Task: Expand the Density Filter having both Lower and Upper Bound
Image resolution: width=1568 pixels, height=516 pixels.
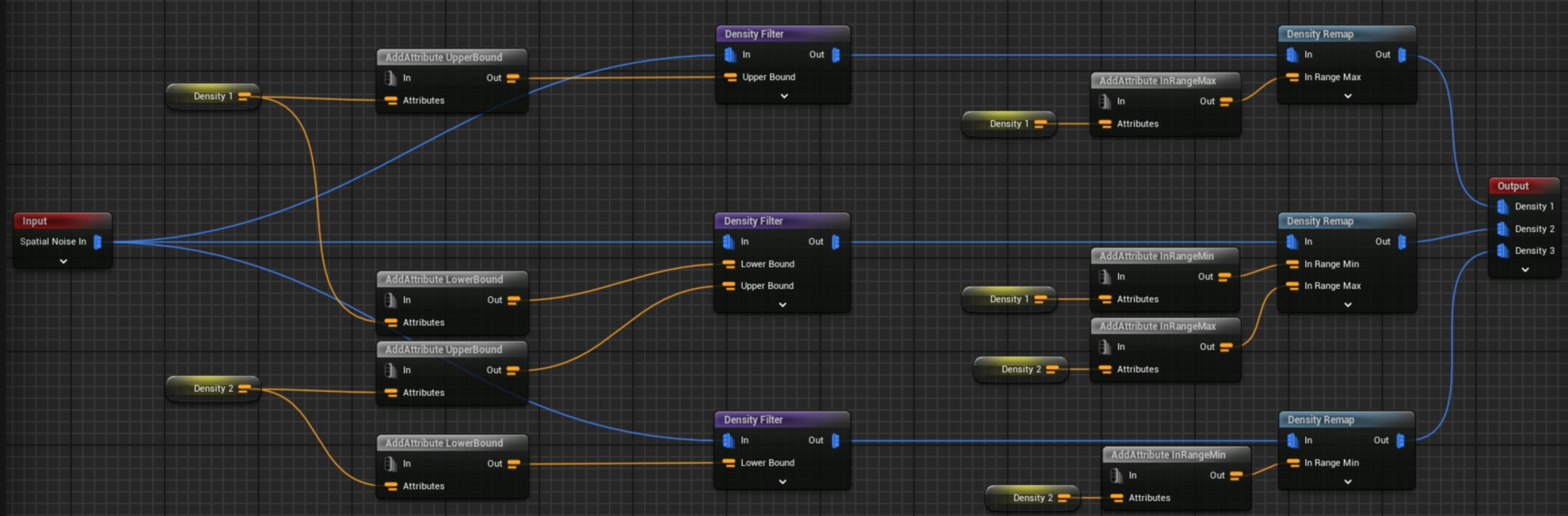Action: tap(782, 305)
